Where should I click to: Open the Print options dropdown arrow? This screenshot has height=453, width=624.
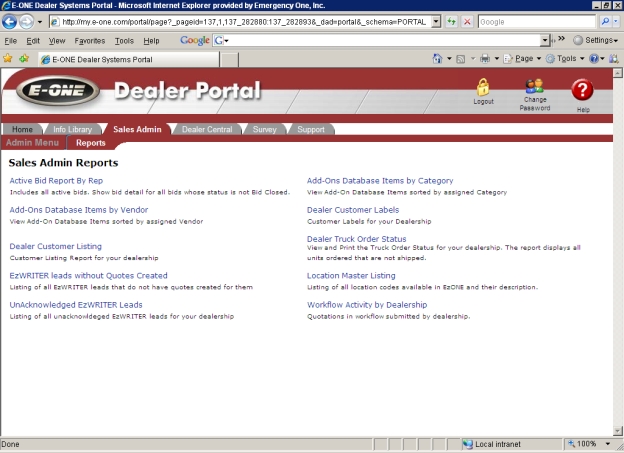(497, 59)
